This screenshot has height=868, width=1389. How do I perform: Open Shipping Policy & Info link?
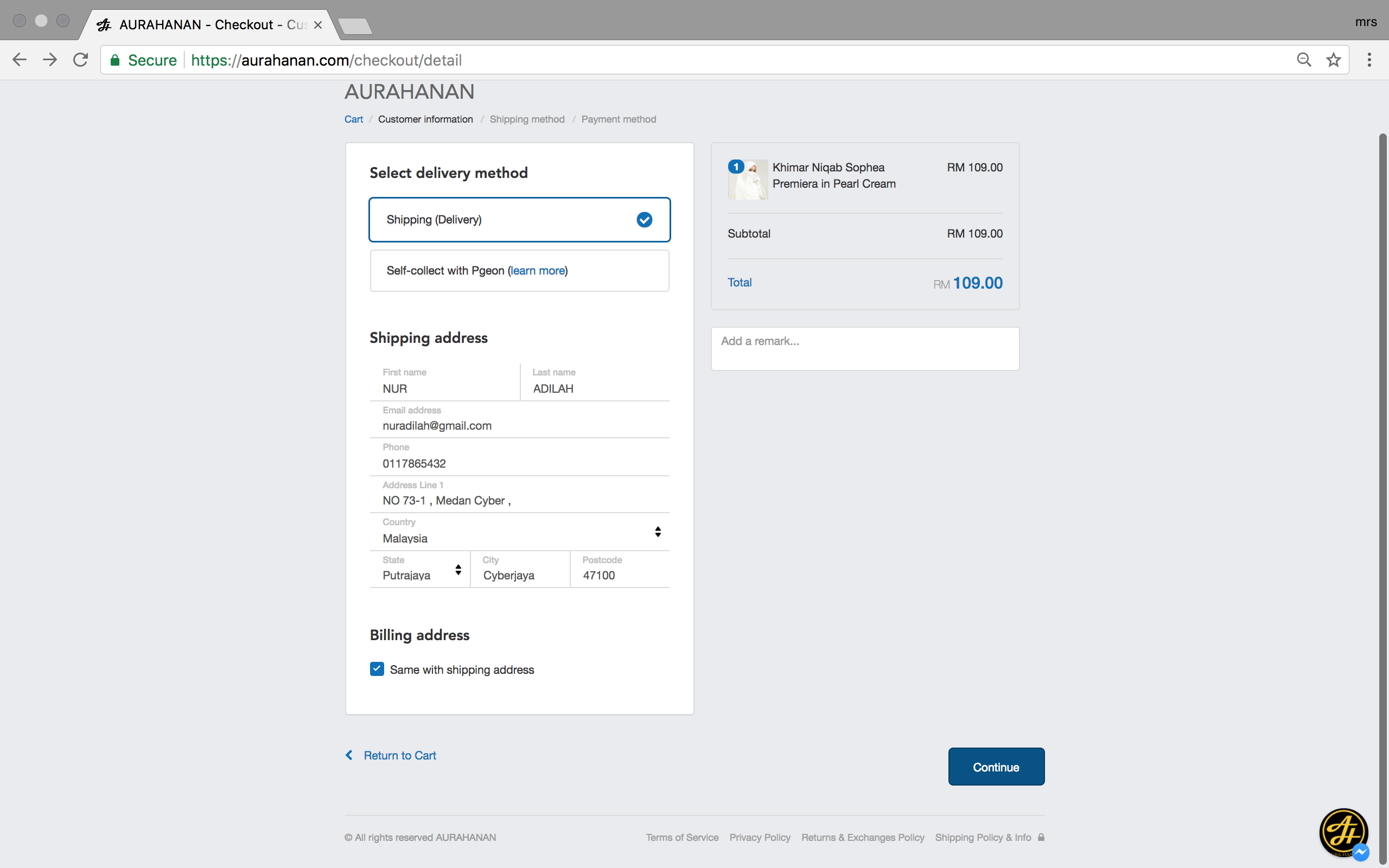pyautogui.click(x=983, y=838)
